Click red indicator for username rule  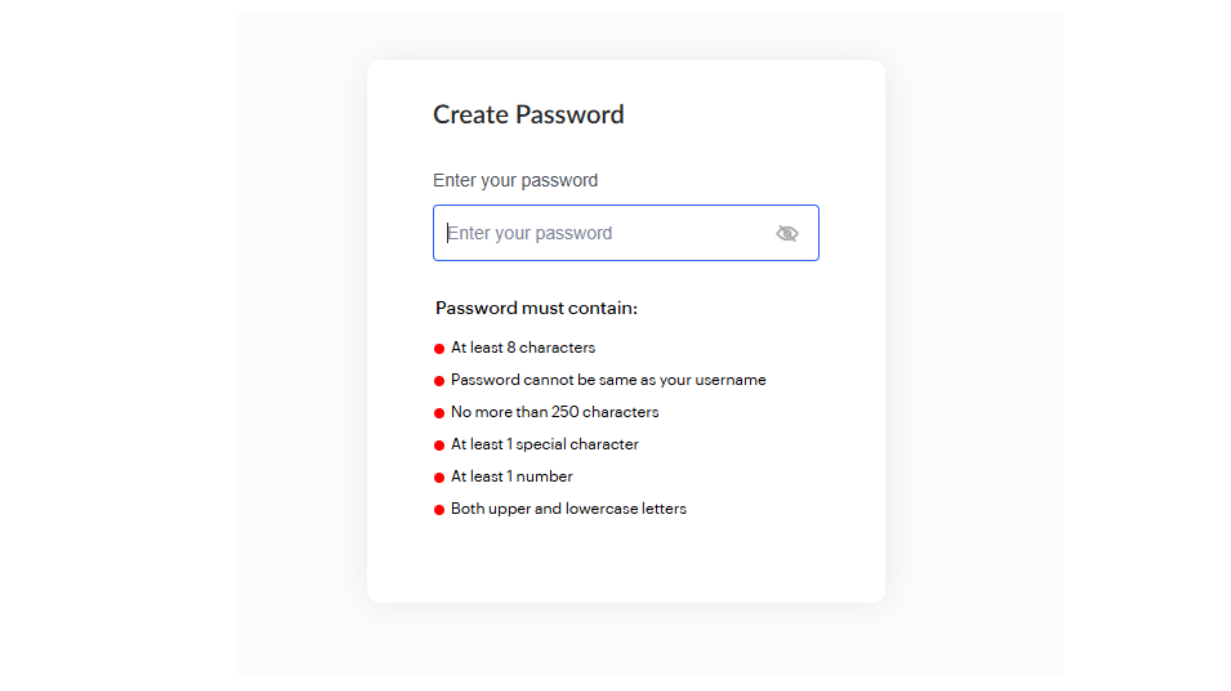click(x=439, y=381)
